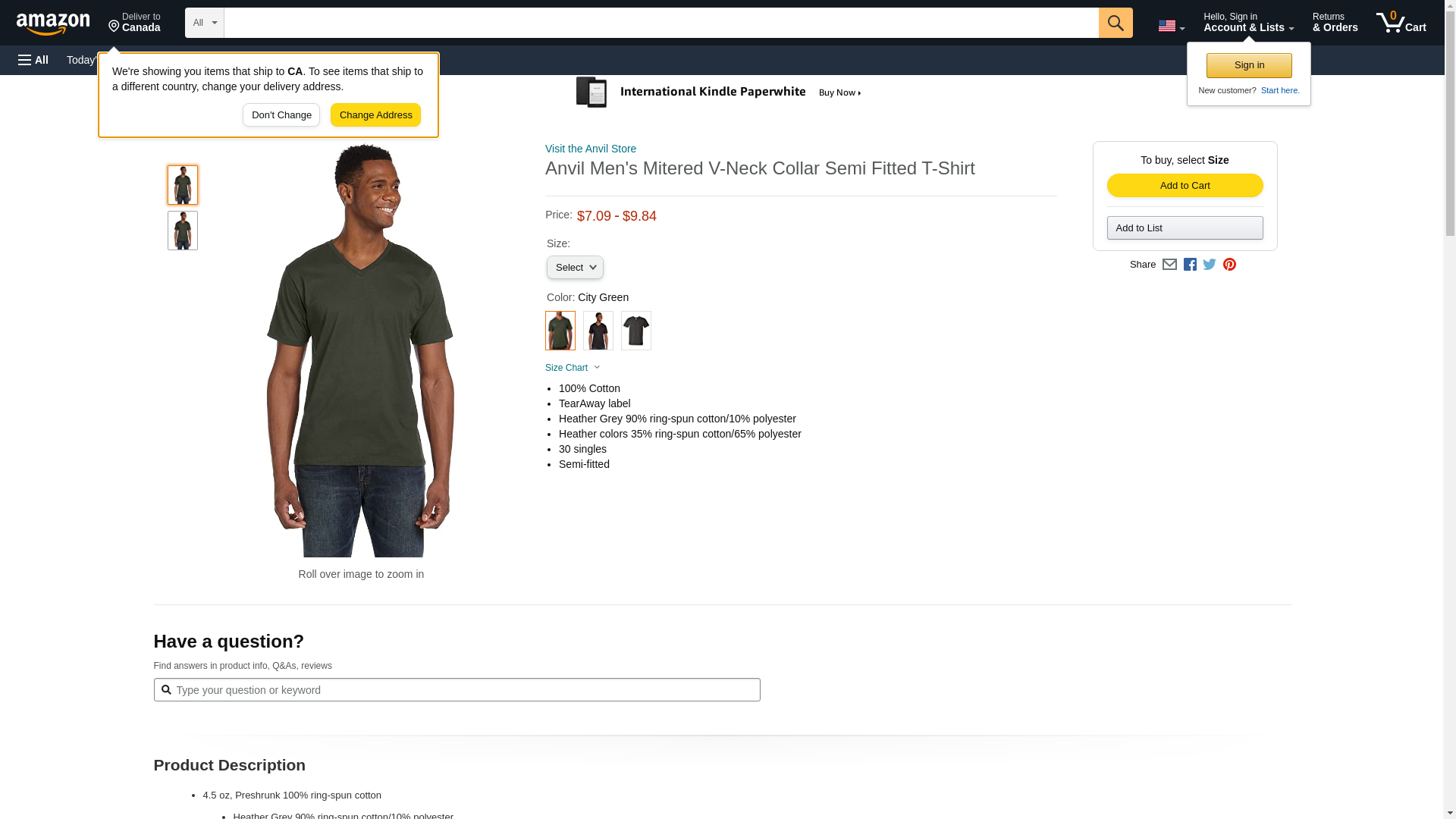Share product on Twitter
The height and width of the screenshot is (819, 1456).
[1209, 265]
